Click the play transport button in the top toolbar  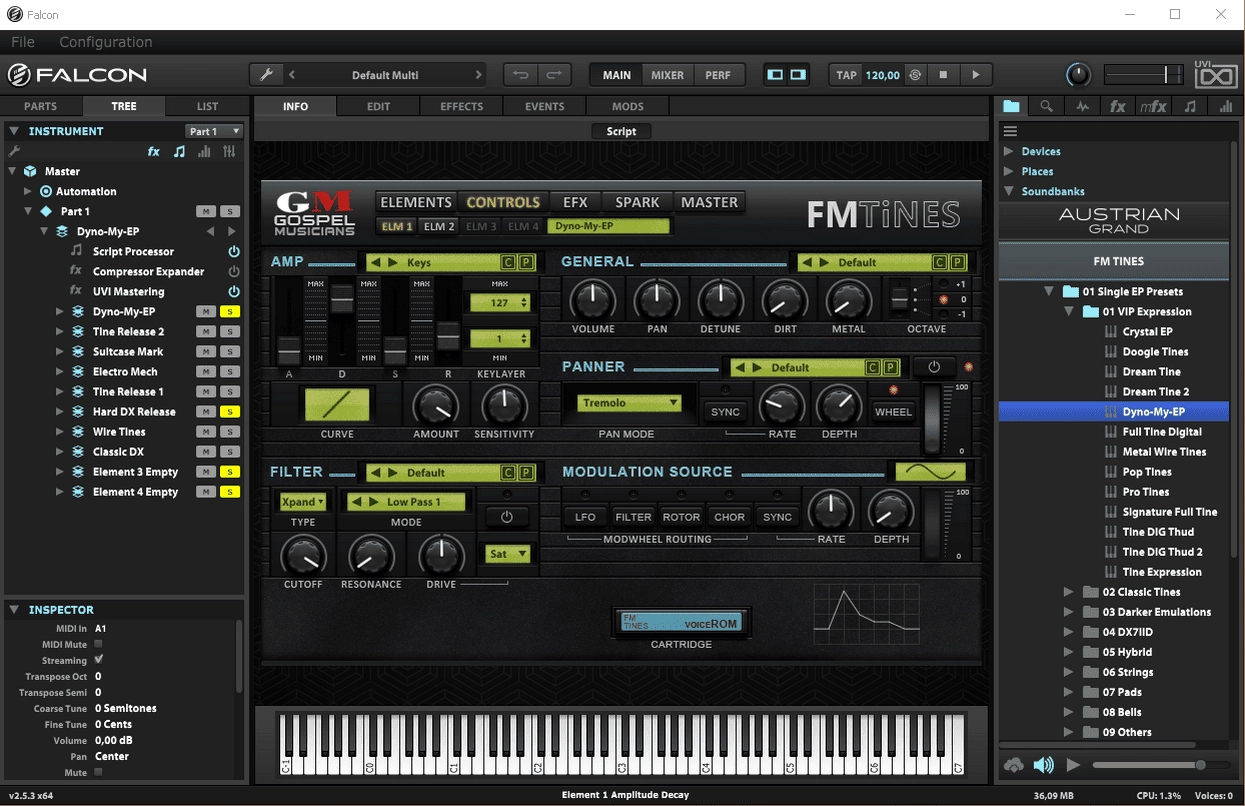point(976,75)
